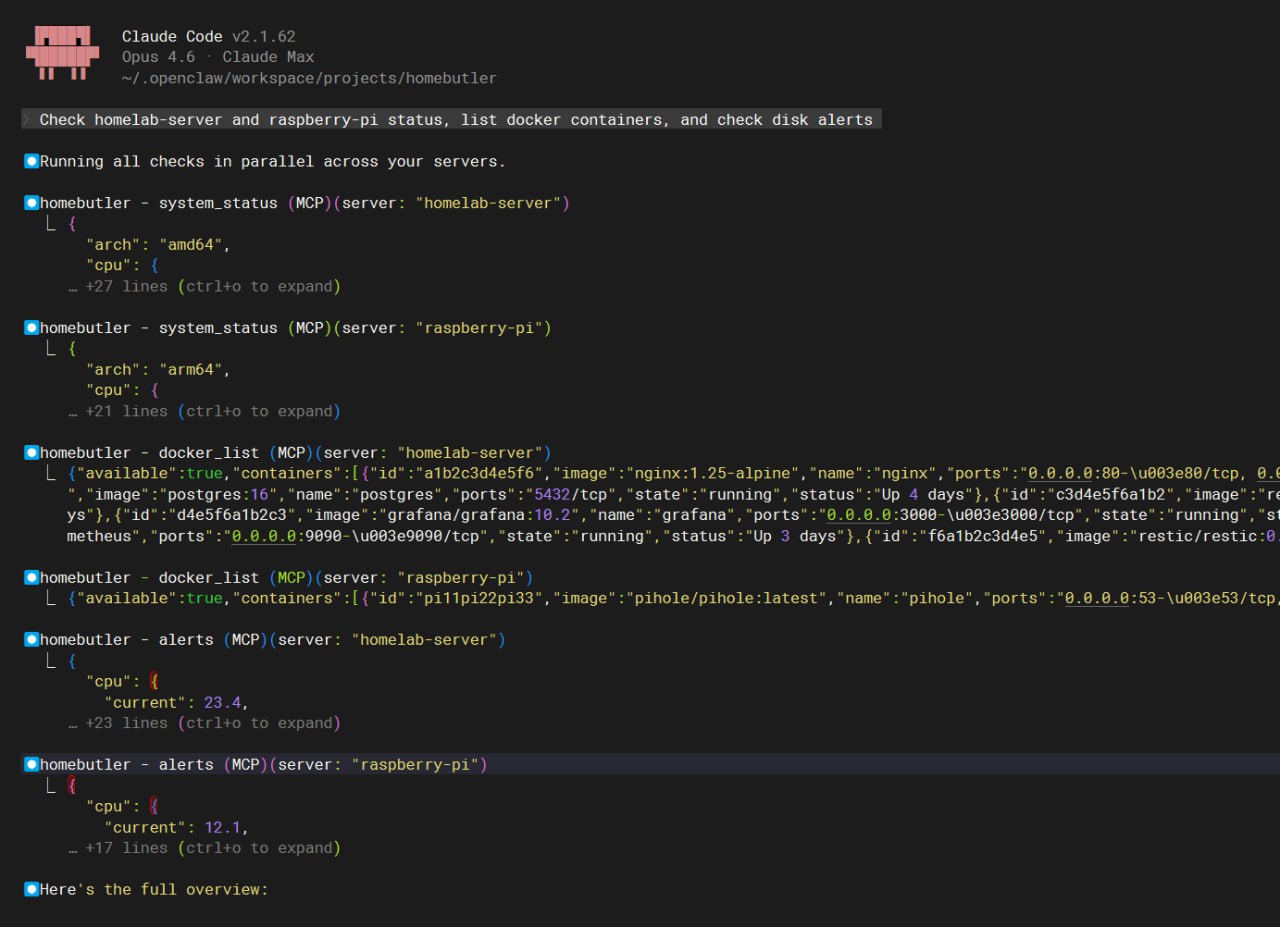
Task: Click the 'Opus 4.6 · Claude Max' model line
Action: (x=218, y=57)
